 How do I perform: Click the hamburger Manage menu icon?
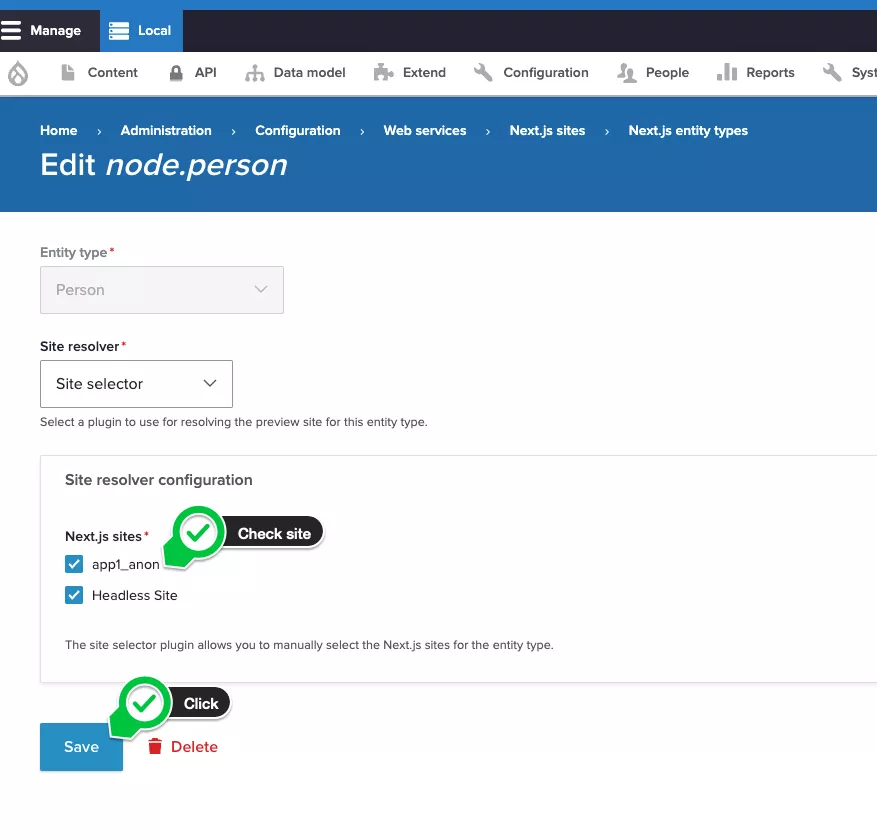point(11,30)
